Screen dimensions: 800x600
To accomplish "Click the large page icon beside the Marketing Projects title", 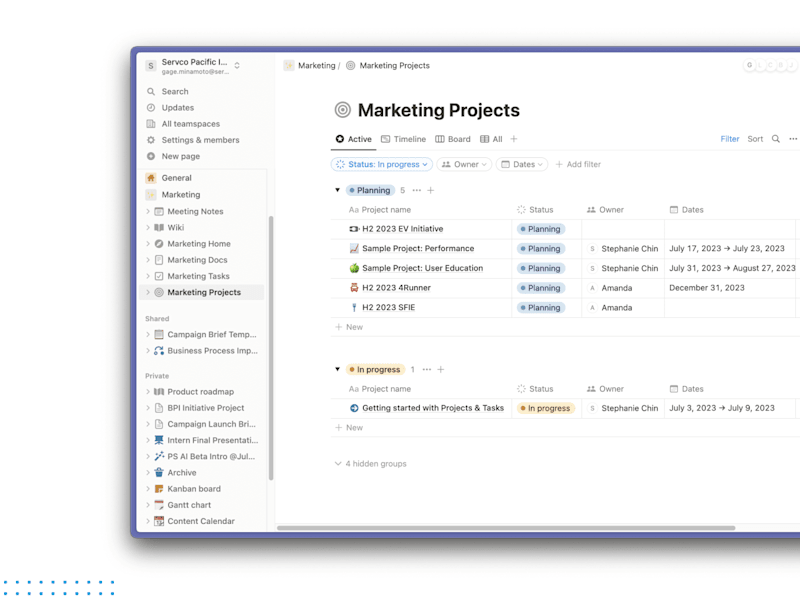I will point(343,110).
